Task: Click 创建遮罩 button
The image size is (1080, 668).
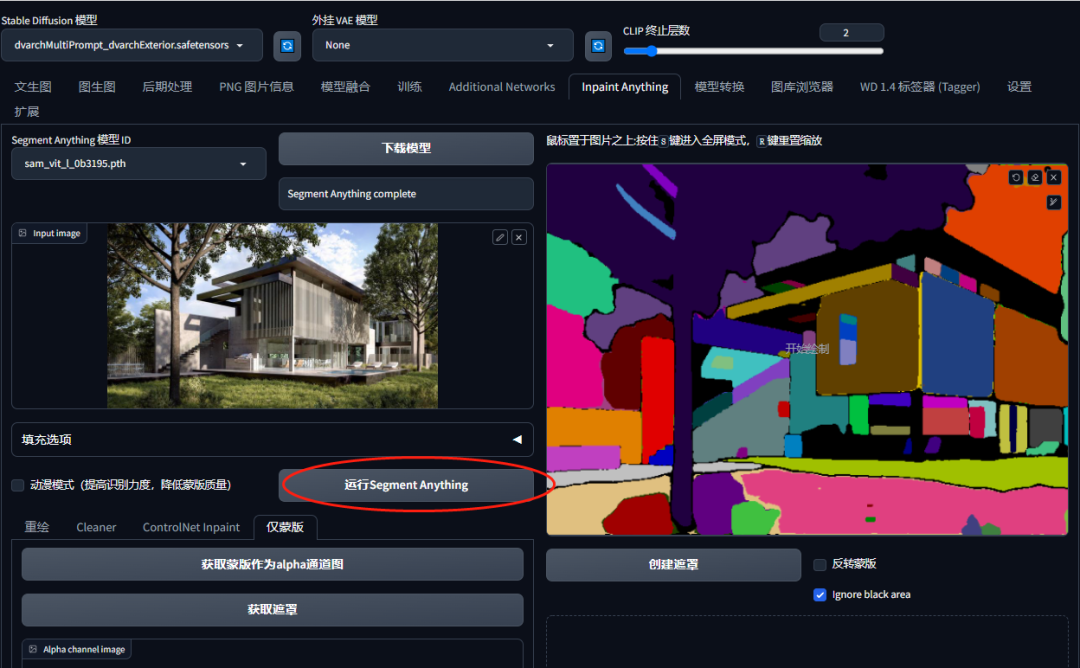Action: point(674,565)
